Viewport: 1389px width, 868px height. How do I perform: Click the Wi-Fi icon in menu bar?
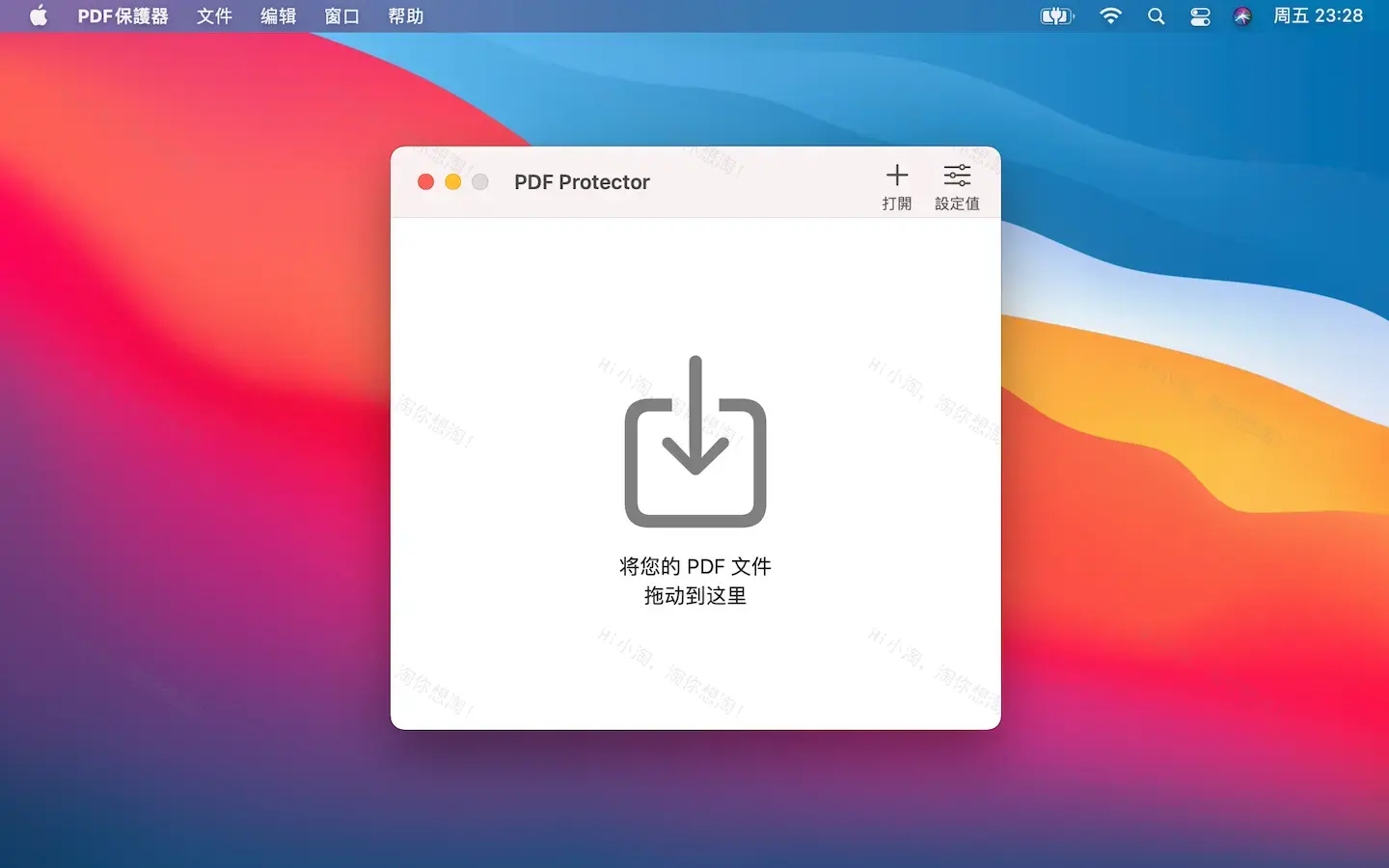(1110, 15)
